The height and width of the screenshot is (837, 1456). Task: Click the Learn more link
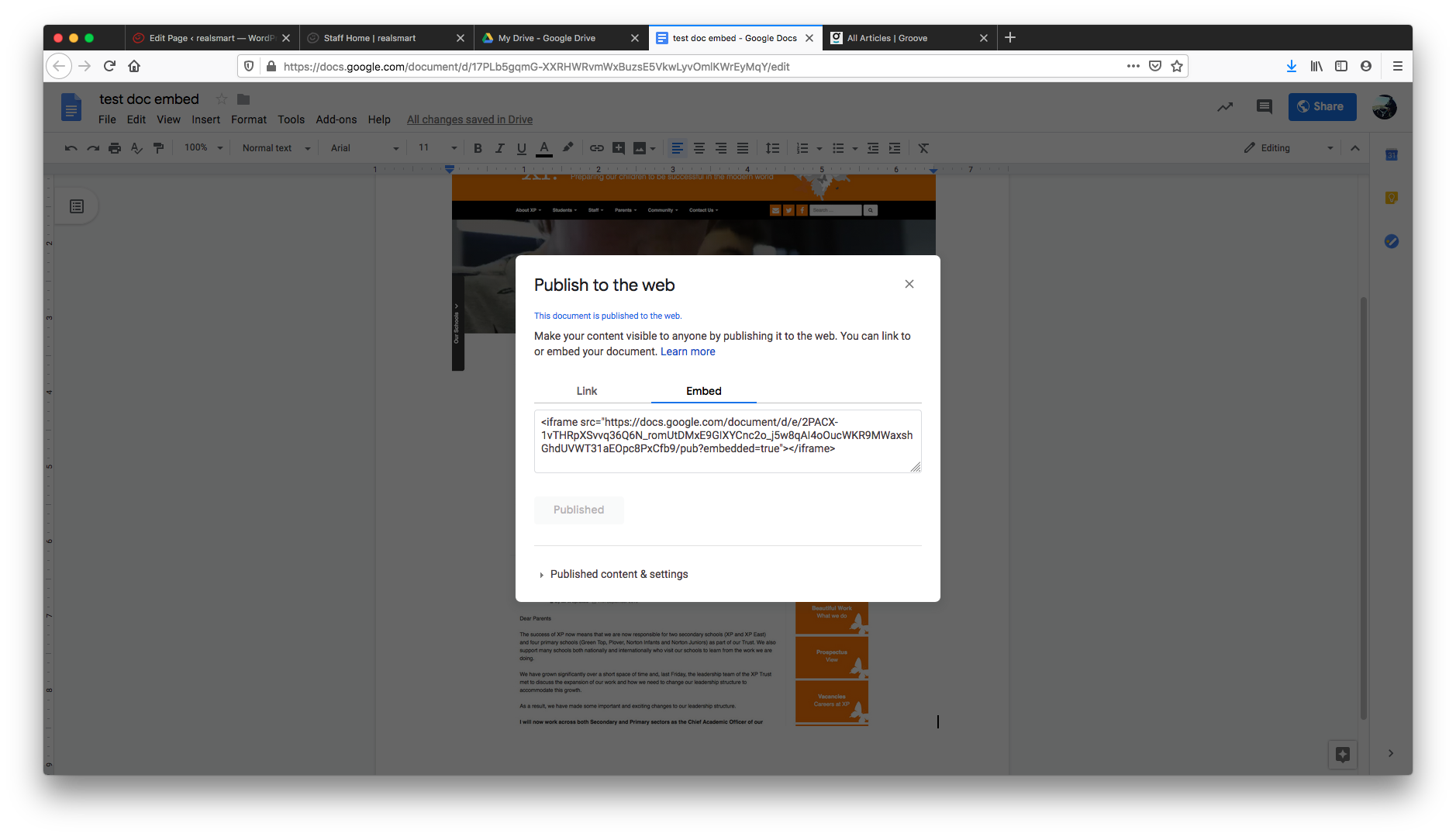point(688,351)
